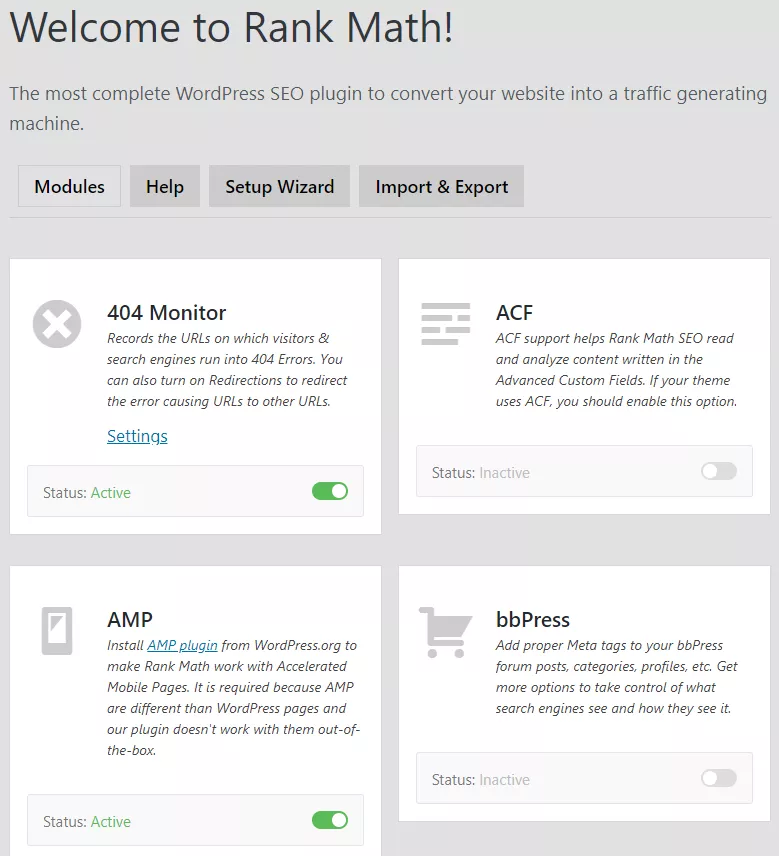Follow the AMP plugin link
The height and width of the screenshot is (856, 779).
[x=182, y=645]
